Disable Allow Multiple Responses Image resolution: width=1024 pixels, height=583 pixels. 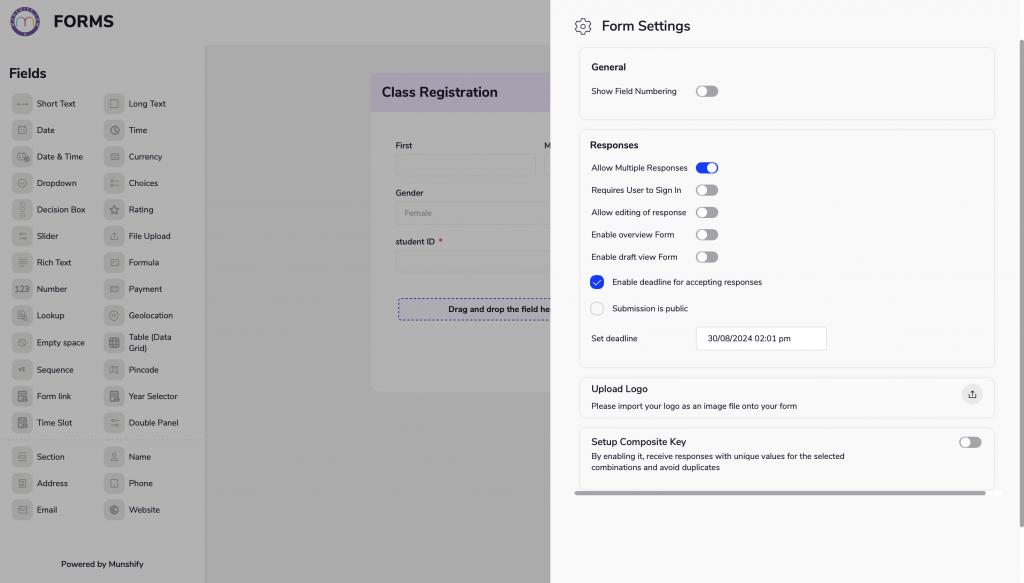pos(707,167)
